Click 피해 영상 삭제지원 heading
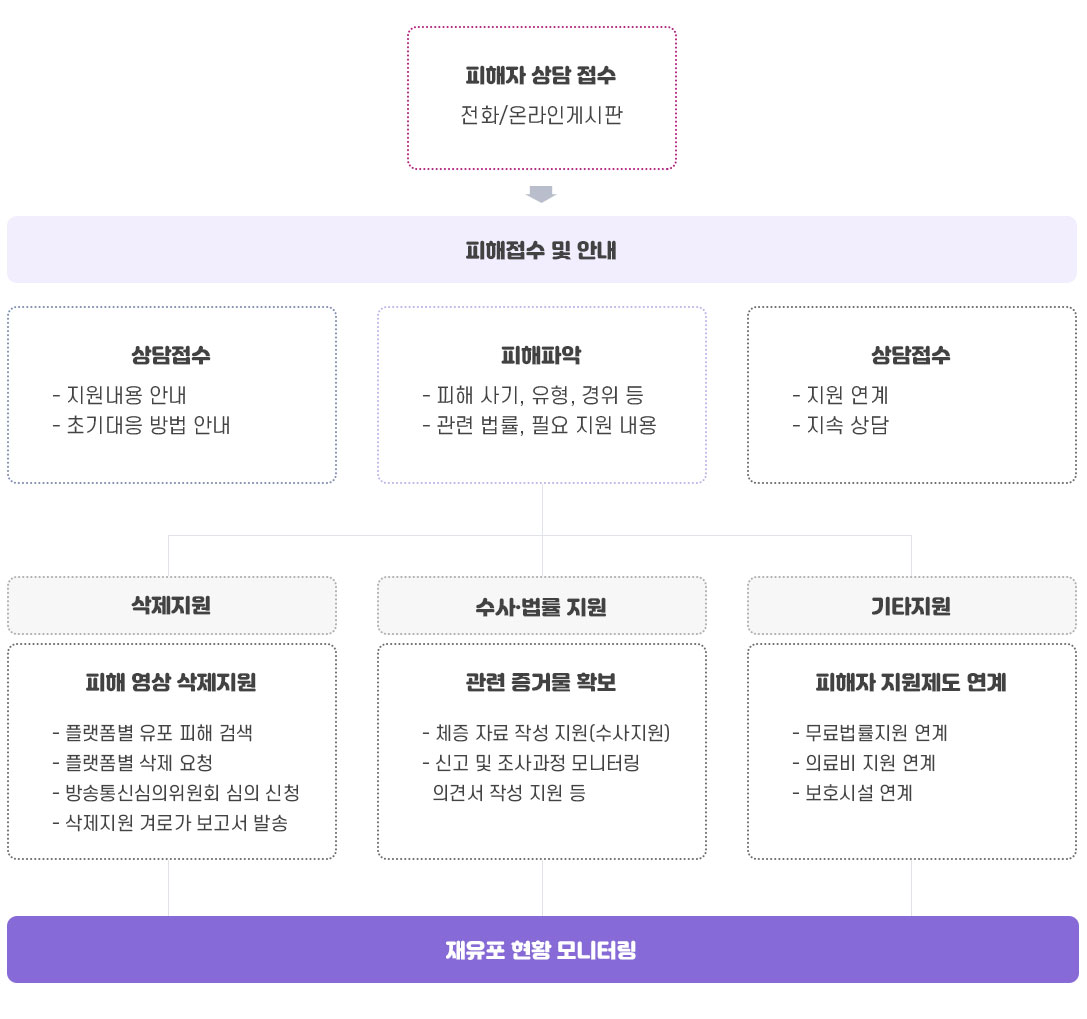Viewport: 1087px width, 1019px height. [x=171, y=682]
